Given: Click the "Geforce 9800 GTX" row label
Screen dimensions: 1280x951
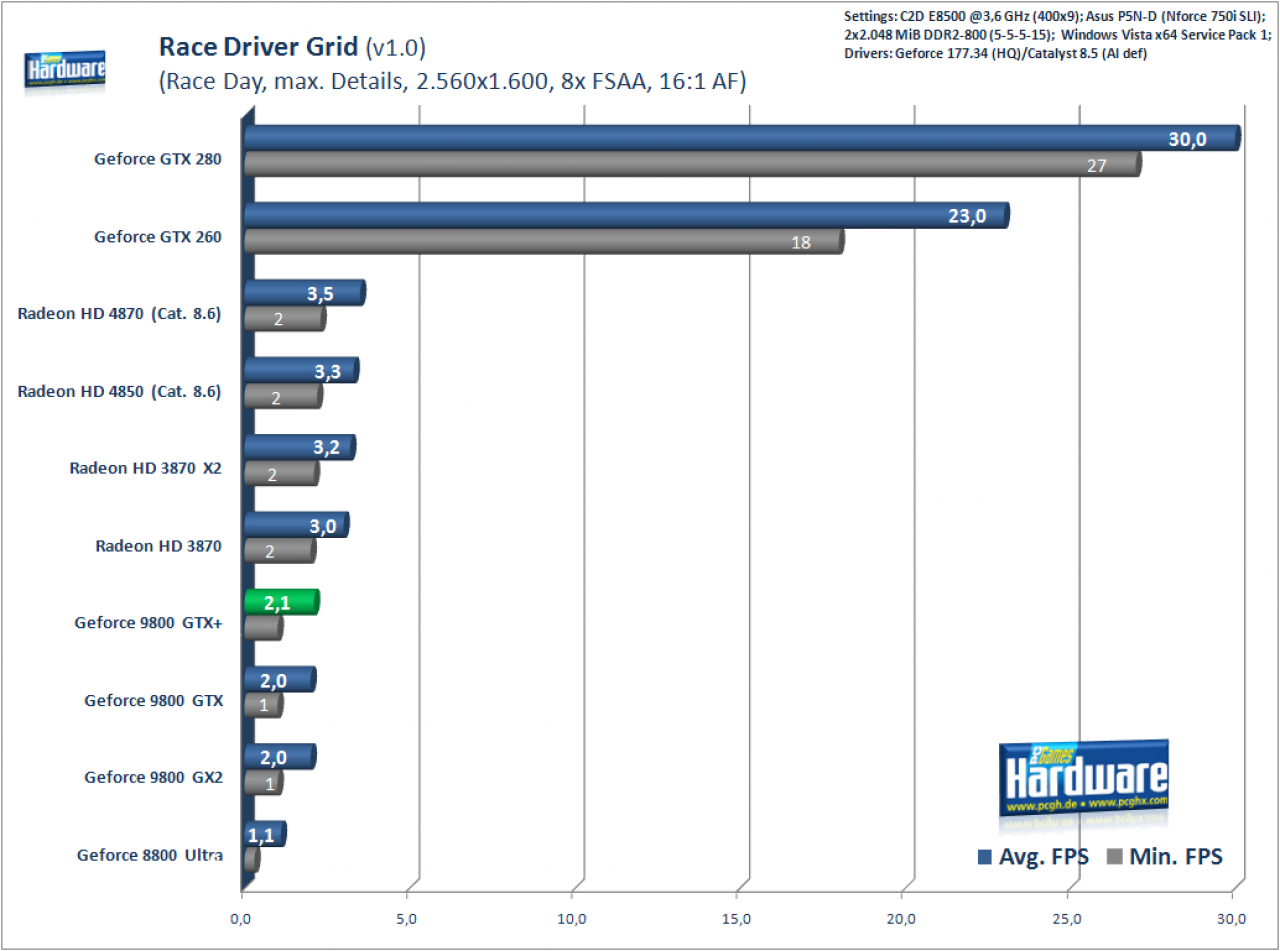Looking at the screenshot, I should [x=153, y=700].
